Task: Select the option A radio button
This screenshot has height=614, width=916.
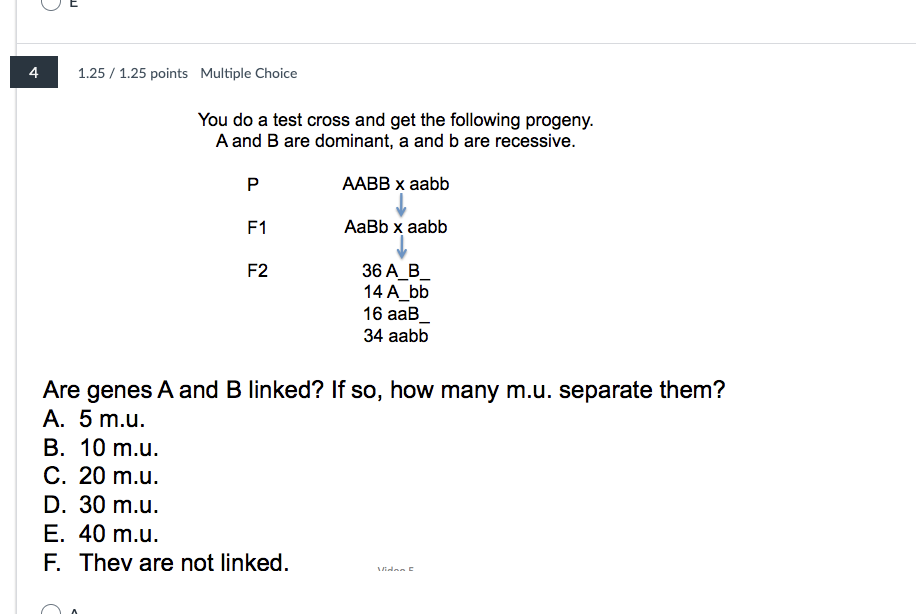Action: pos(51,610)
